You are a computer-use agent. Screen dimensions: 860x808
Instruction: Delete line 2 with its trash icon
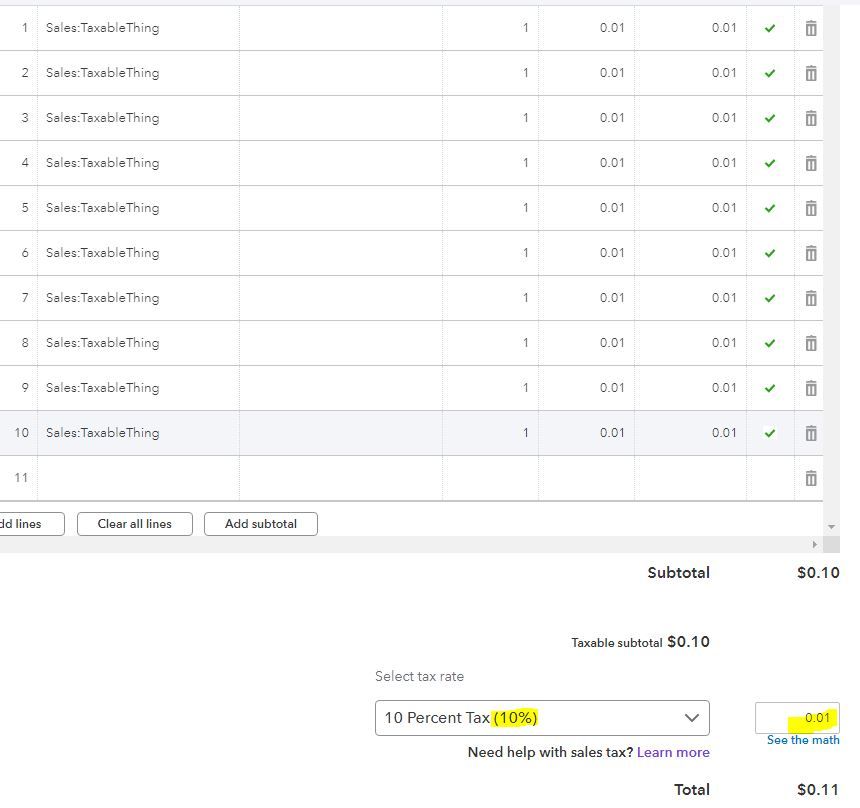coord(811,73)
